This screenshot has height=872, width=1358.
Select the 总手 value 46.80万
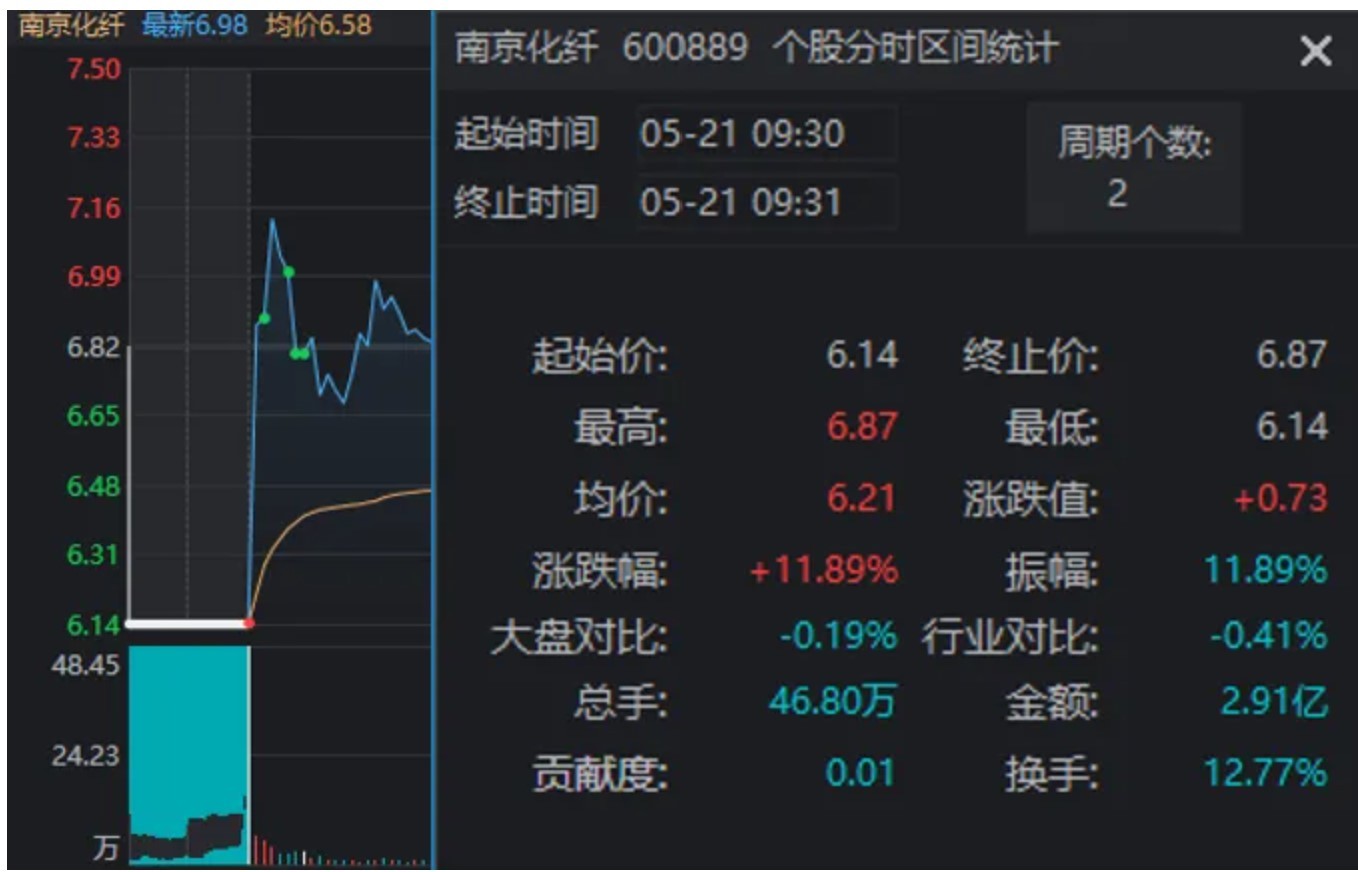[x=832, y=702]
